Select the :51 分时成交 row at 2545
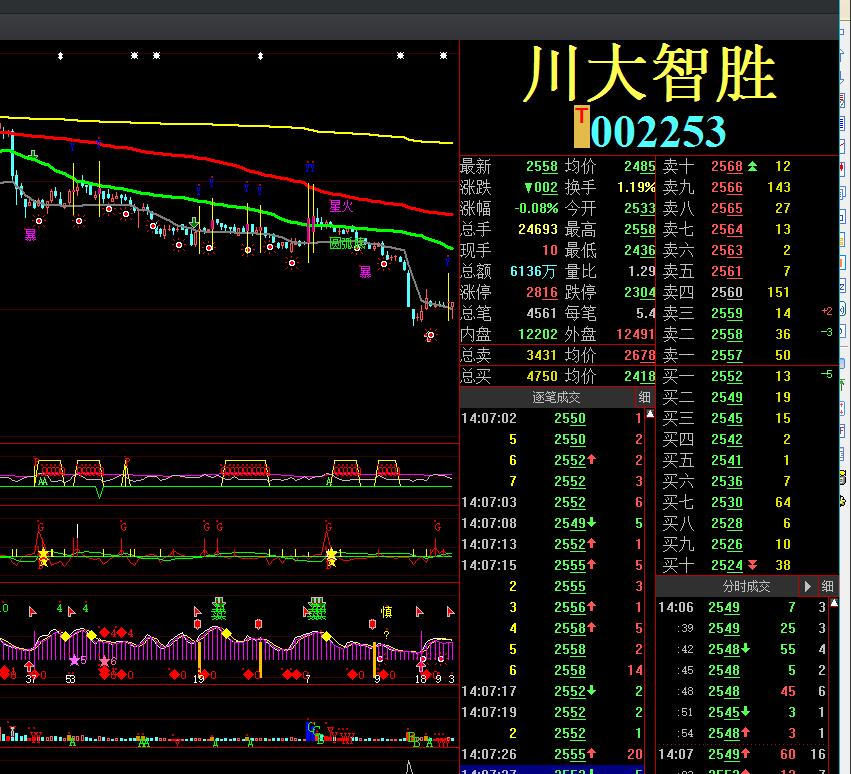This screenshot has height=774, width=851. (742, 712)
